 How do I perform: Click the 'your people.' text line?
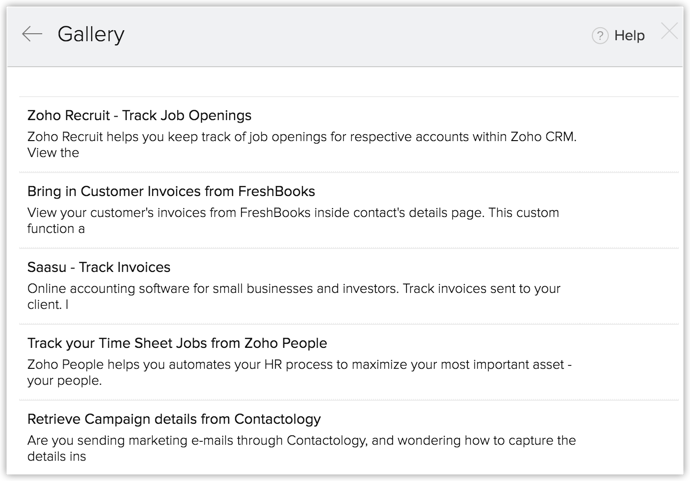click(65, 380)
